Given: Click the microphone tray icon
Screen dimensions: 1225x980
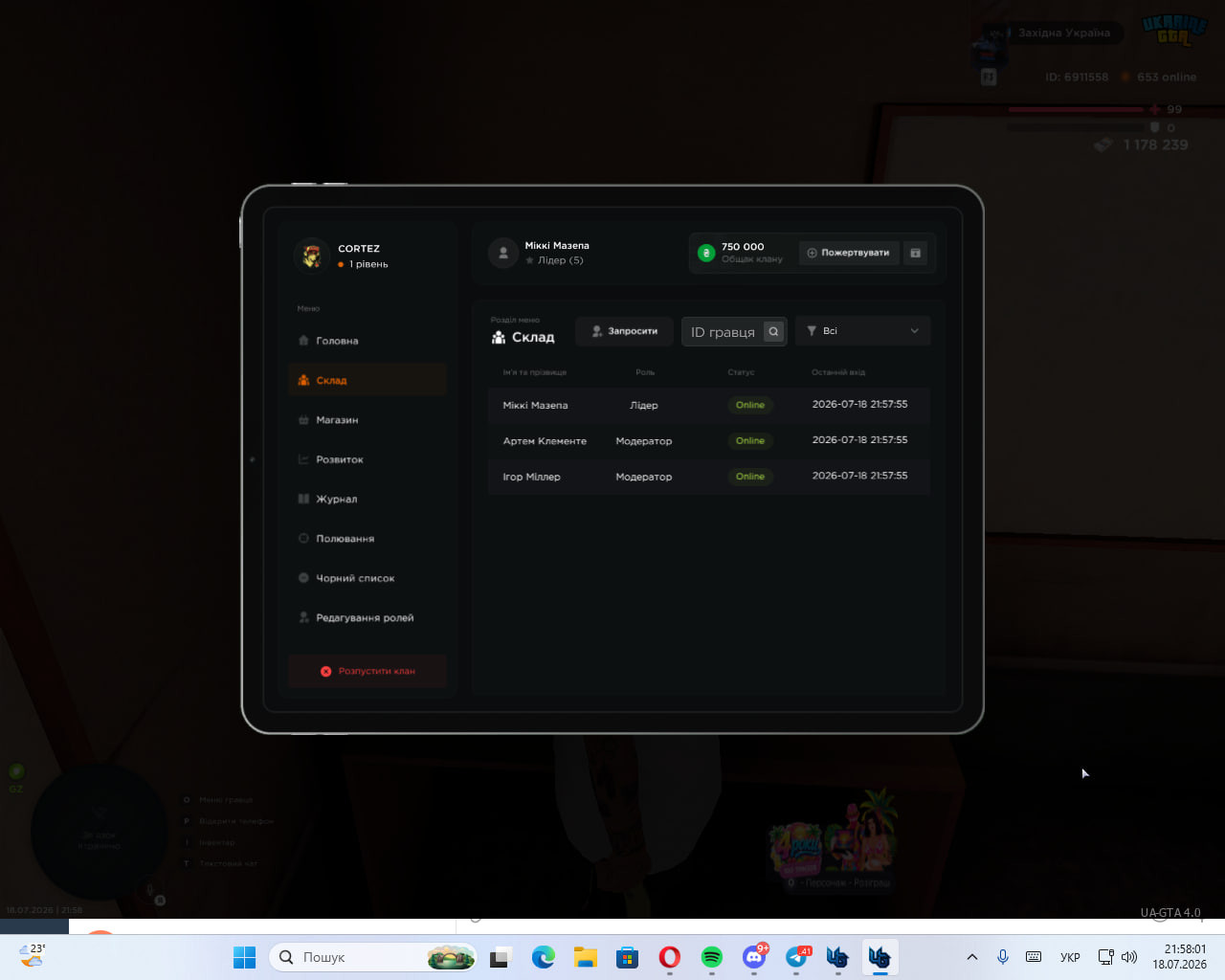Looking at the screenshot, I should point(1003,957).
